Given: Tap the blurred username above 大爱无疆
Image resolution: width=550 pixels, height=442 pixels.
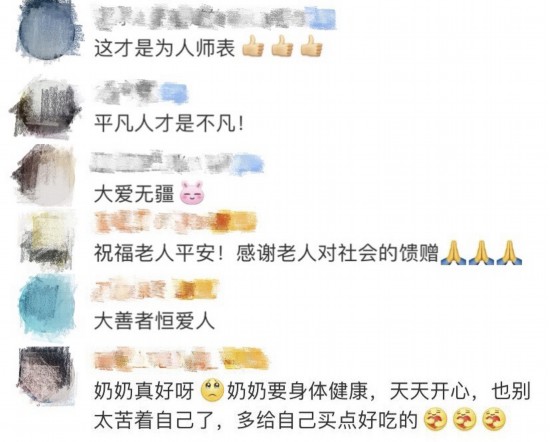Looking at the screenshot, I should [177, 163].
